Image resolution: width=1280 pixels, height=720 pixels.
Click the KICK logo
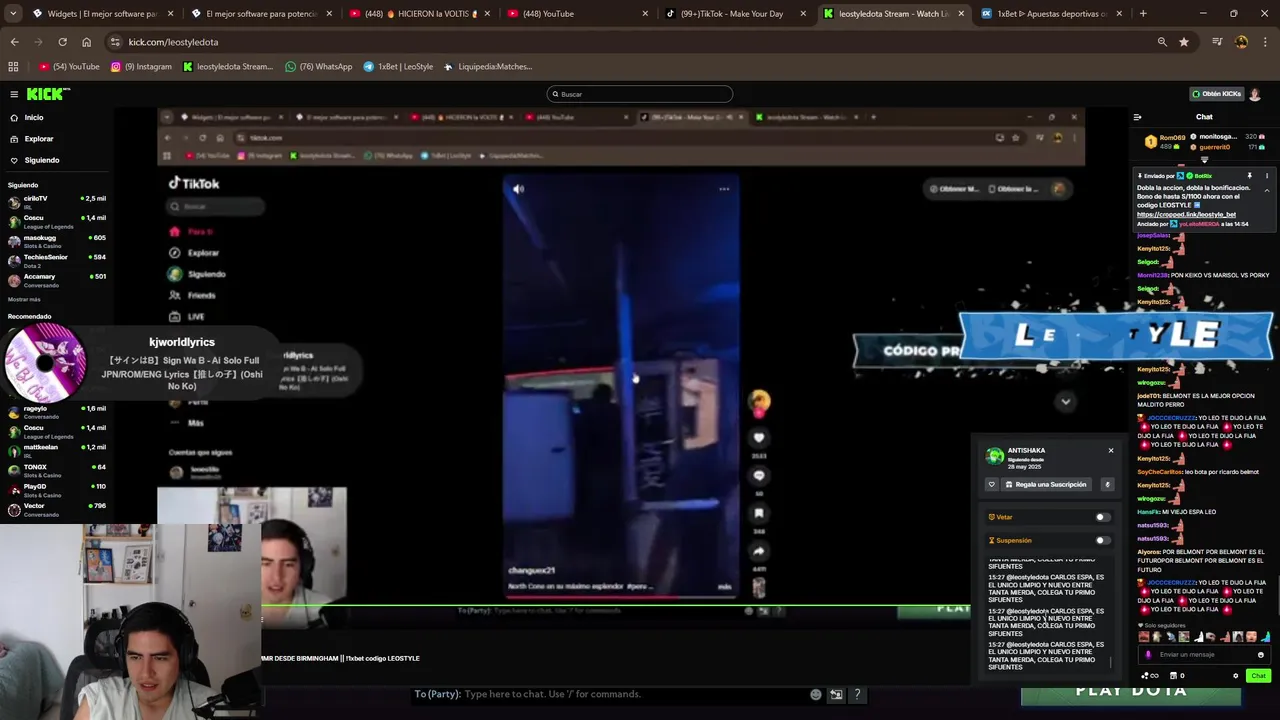click(48, 94)
